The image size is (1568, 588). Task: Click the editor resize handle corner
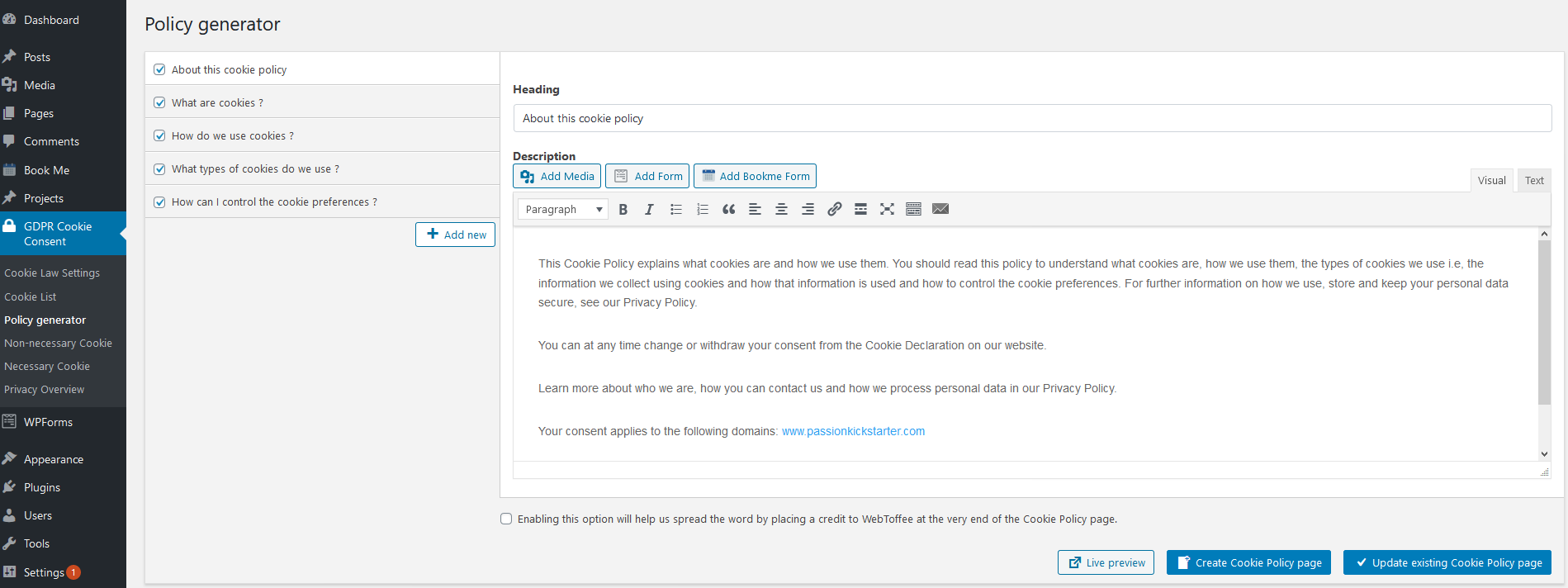[x=1544, y=472]
